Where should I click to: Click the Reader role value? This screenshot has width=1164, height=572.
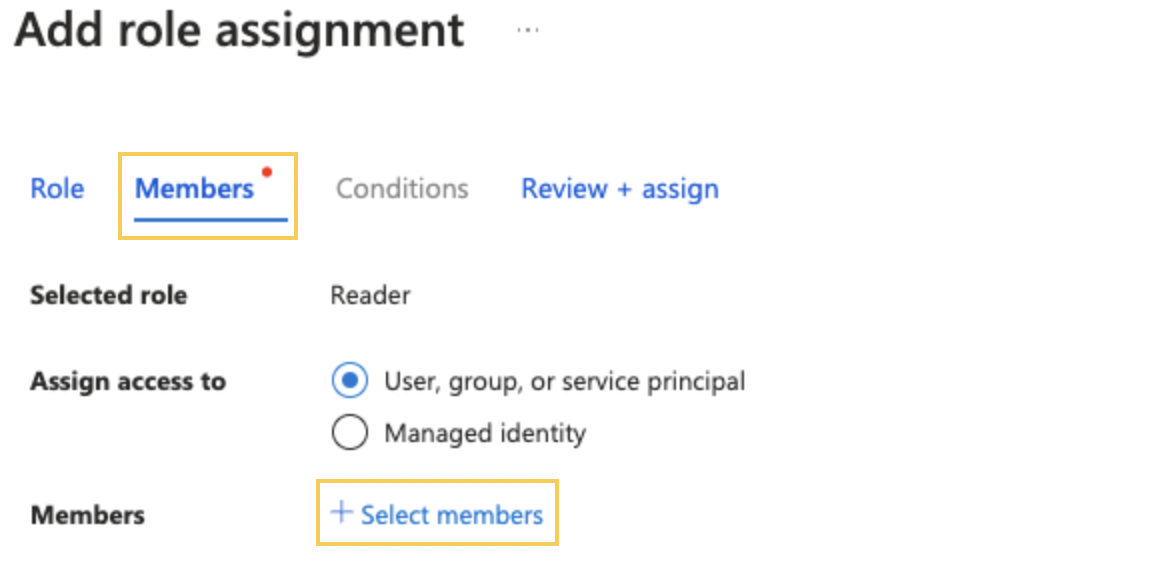coord(370,295)
